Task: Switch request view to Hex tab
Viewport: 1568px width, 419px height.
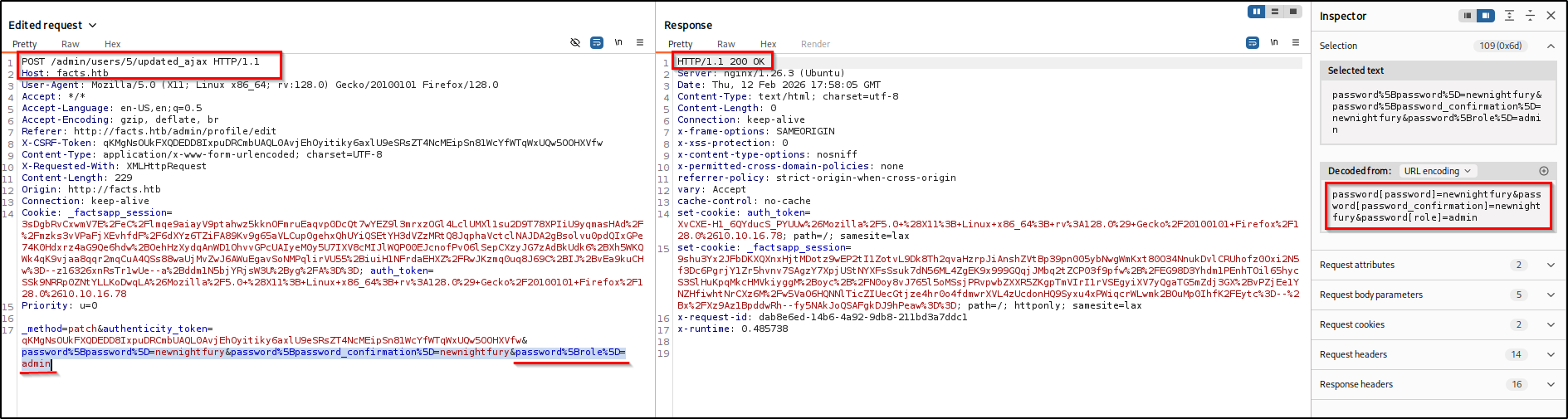Action: tap(112, 44)
